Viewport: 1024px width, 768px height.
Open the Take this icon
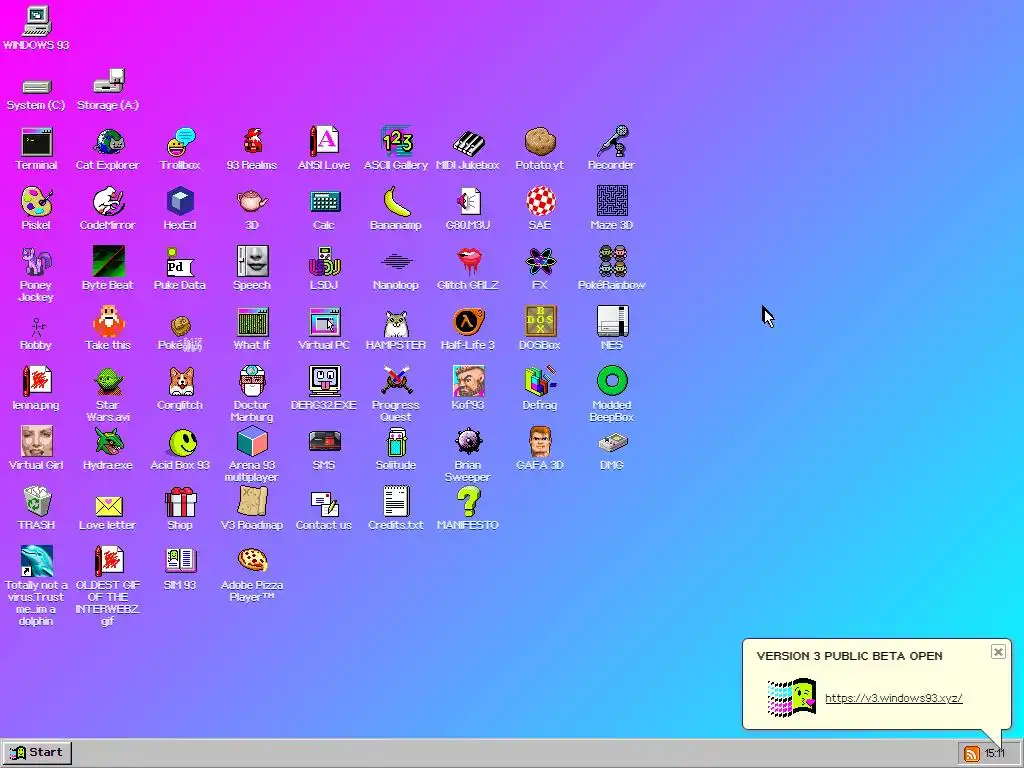[108, 321]
